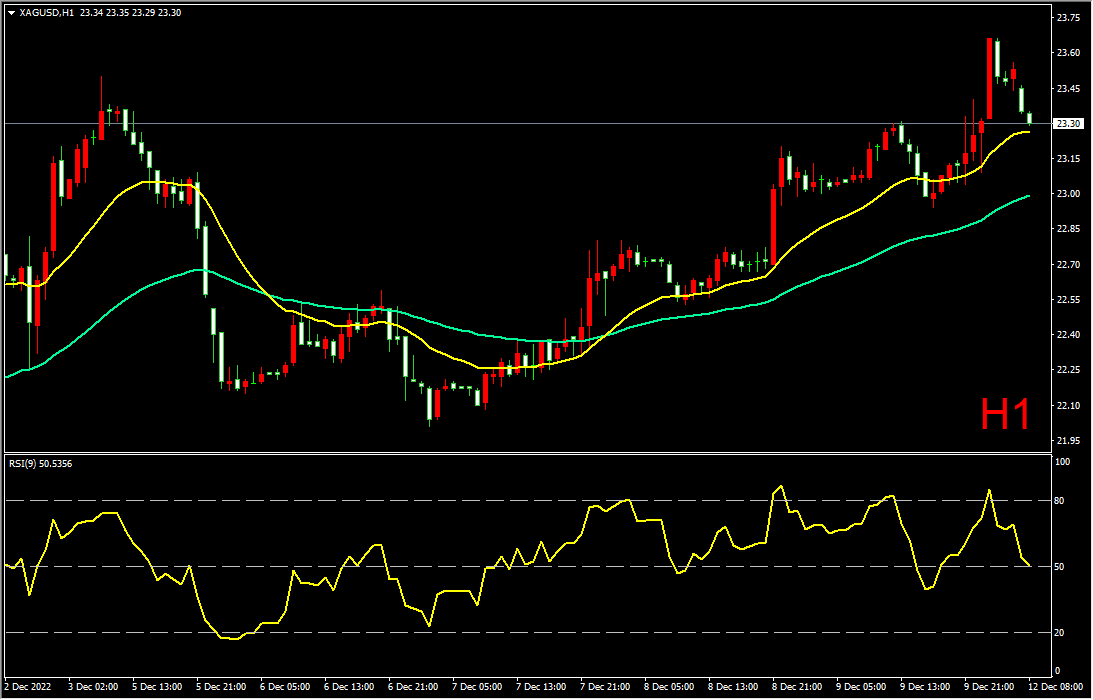This screenshot has width=1093, height=700.
Task: Click the RSI scale value 100
Action: pos(1064,462)
